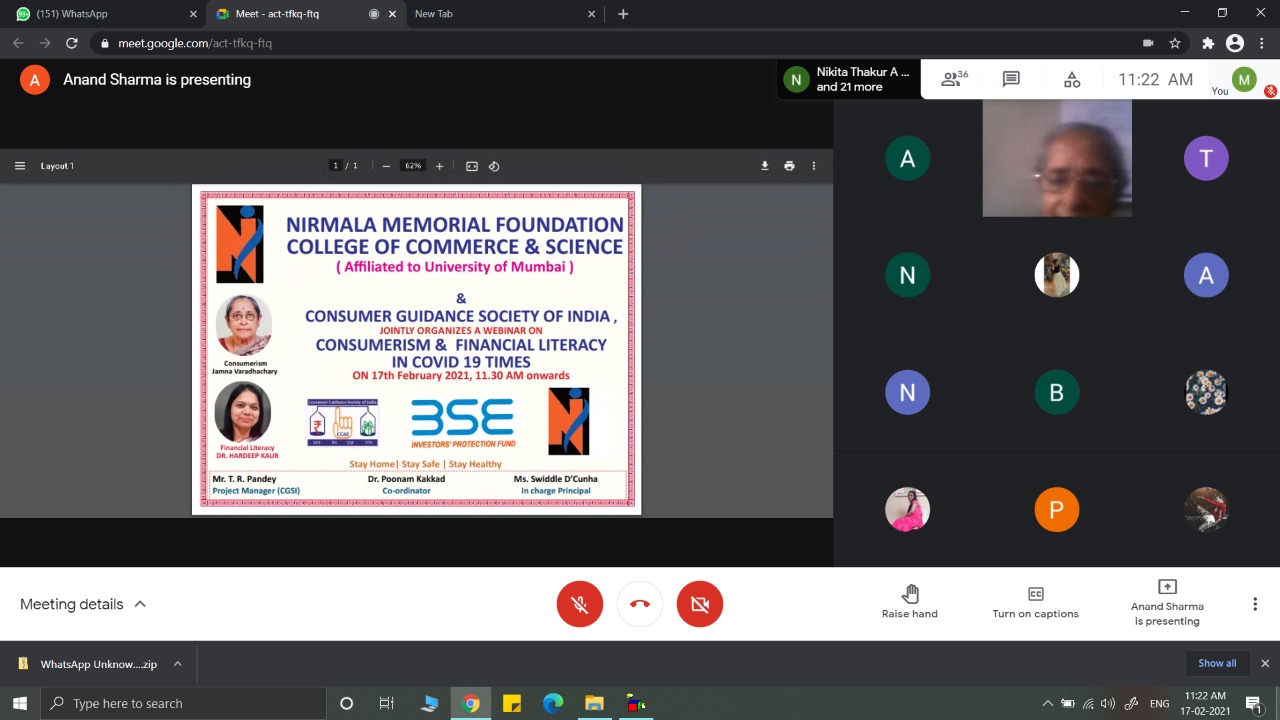Rotate the PDF document
Image resolution: width=1280 pixels, height=720 pixels.
pyautogui.click(x=494, y=166)
